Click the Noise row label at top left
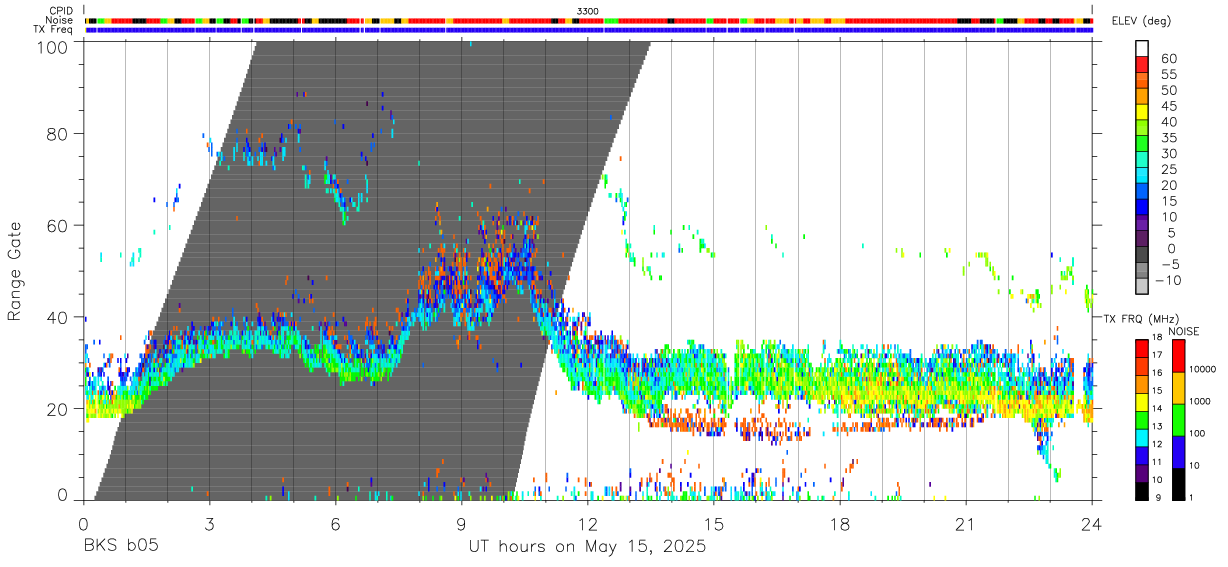This screenshot has height=567, width=1228. pos(61,20)
